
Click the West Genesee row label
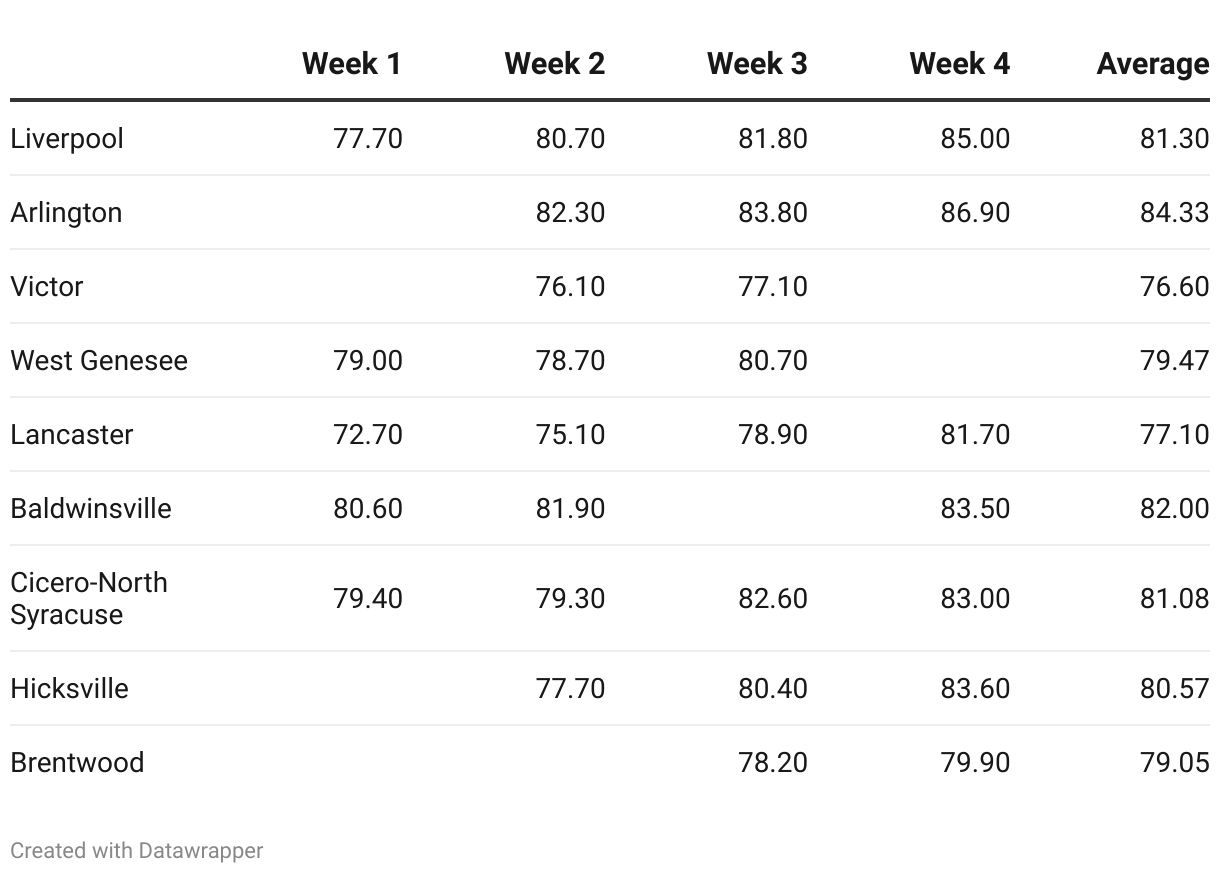point(99,360)
